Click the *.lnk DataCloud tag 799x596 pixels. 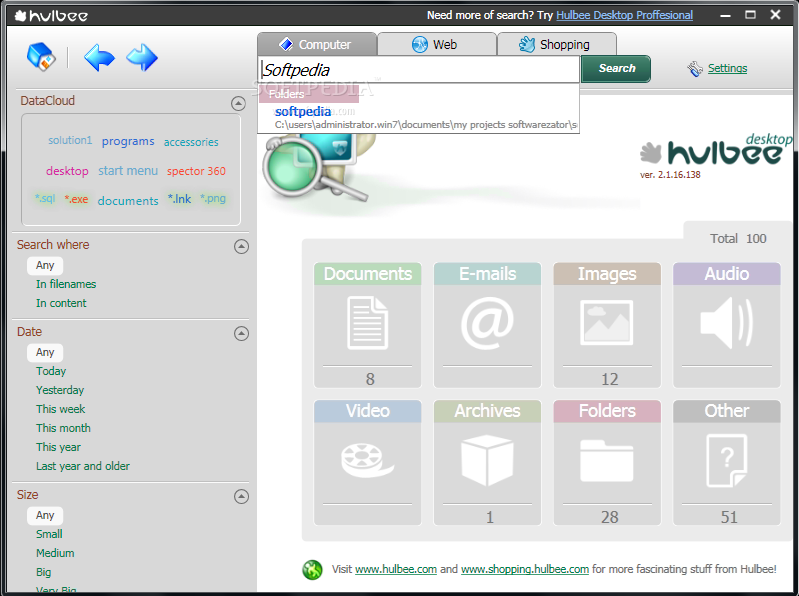[x=179, y=199]
